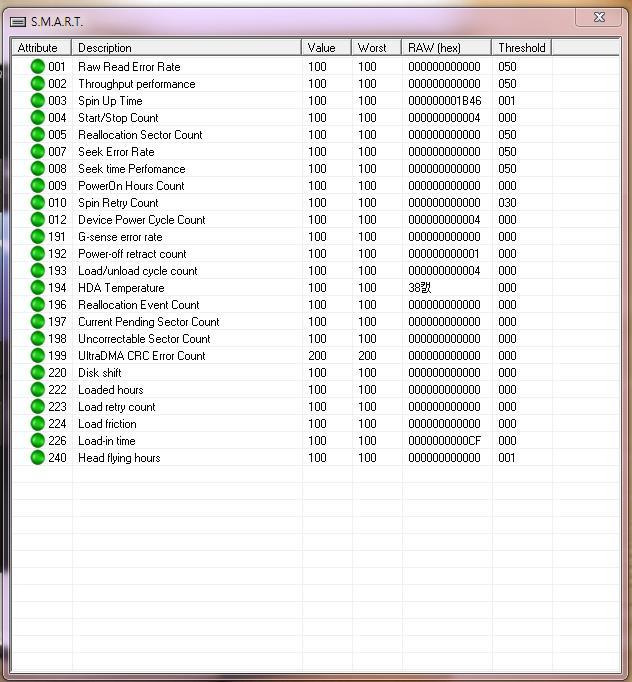Select the Load retry count description
The height and width of the screenshot is (682, 632).
117,407
